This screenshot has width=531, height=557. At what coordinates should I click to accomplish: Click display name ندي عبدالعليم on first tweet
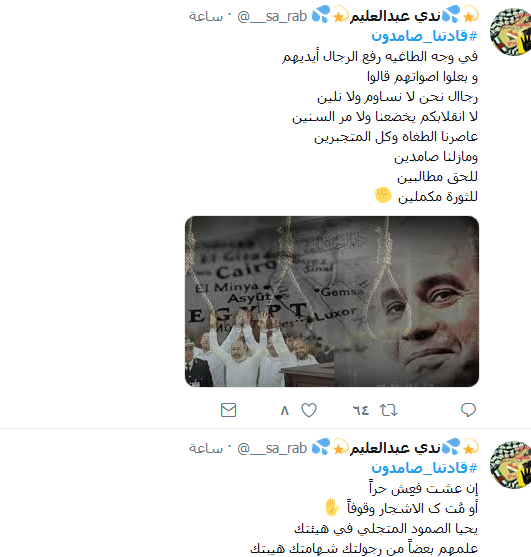coord(395,16)
